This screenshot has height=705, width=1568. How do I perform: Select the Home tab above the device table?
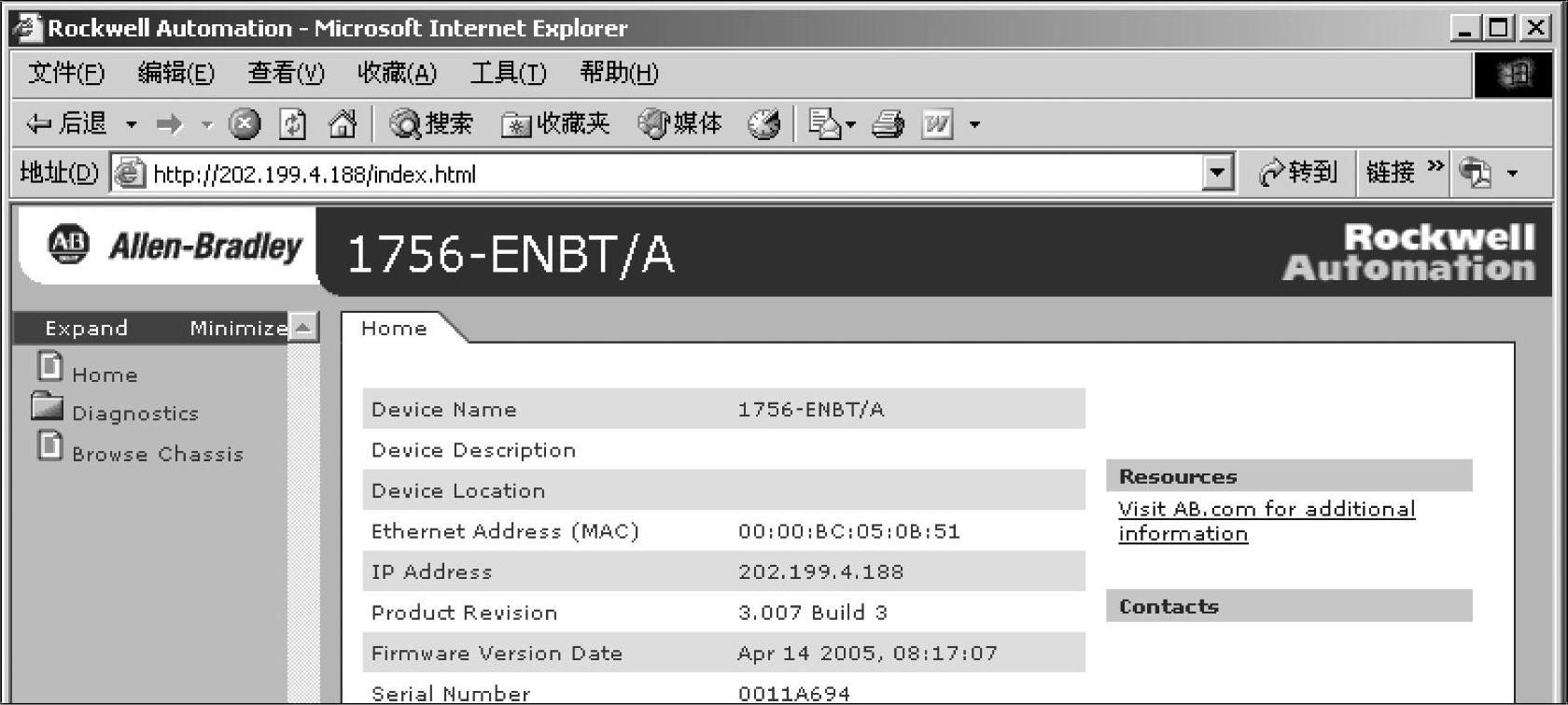394,328
